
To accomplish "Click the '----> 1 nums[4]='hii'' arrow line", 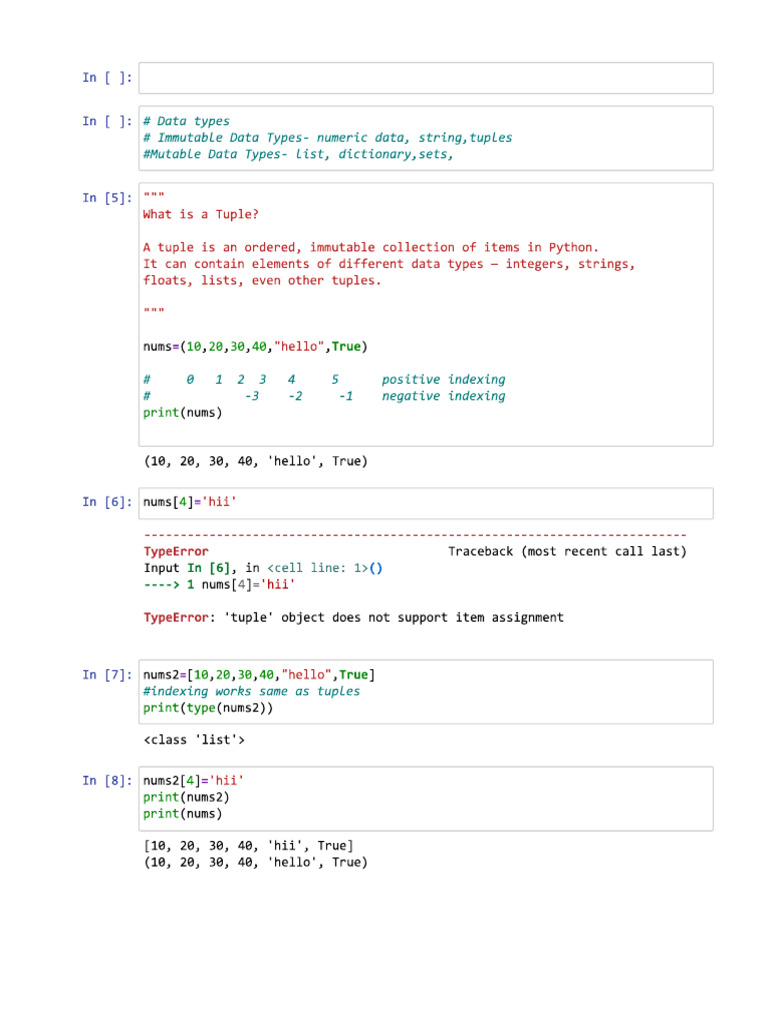I will [219, 584].
